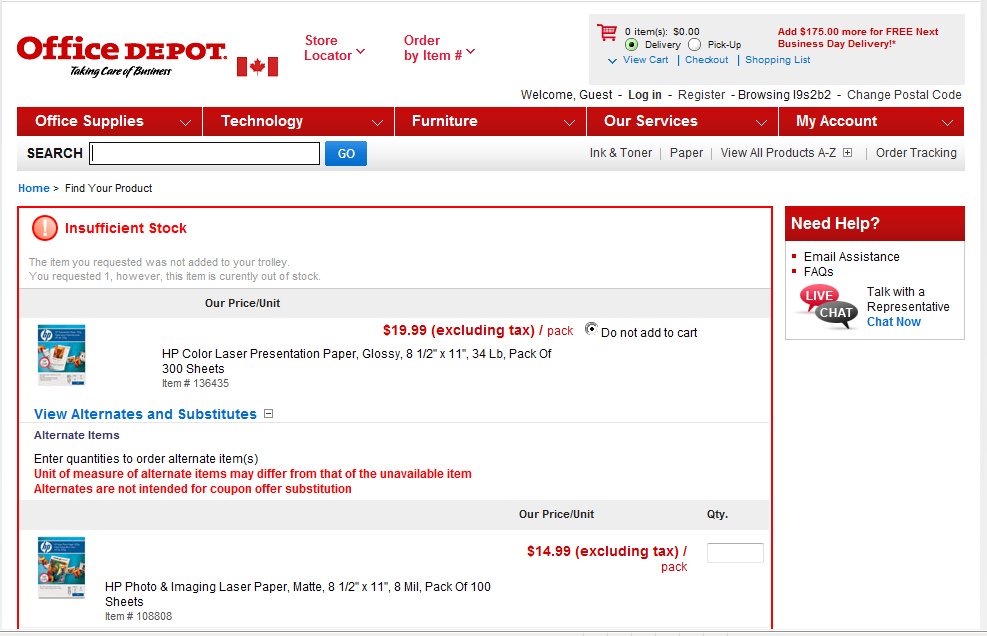Click HP Color Laser Presentation Paper title
987x636 pixels.
click(356, 361)
